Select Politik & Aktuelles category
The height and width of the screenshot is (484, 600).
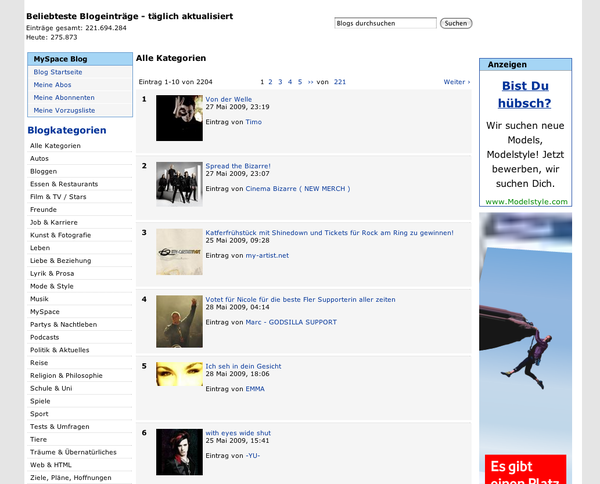[60, 350]
